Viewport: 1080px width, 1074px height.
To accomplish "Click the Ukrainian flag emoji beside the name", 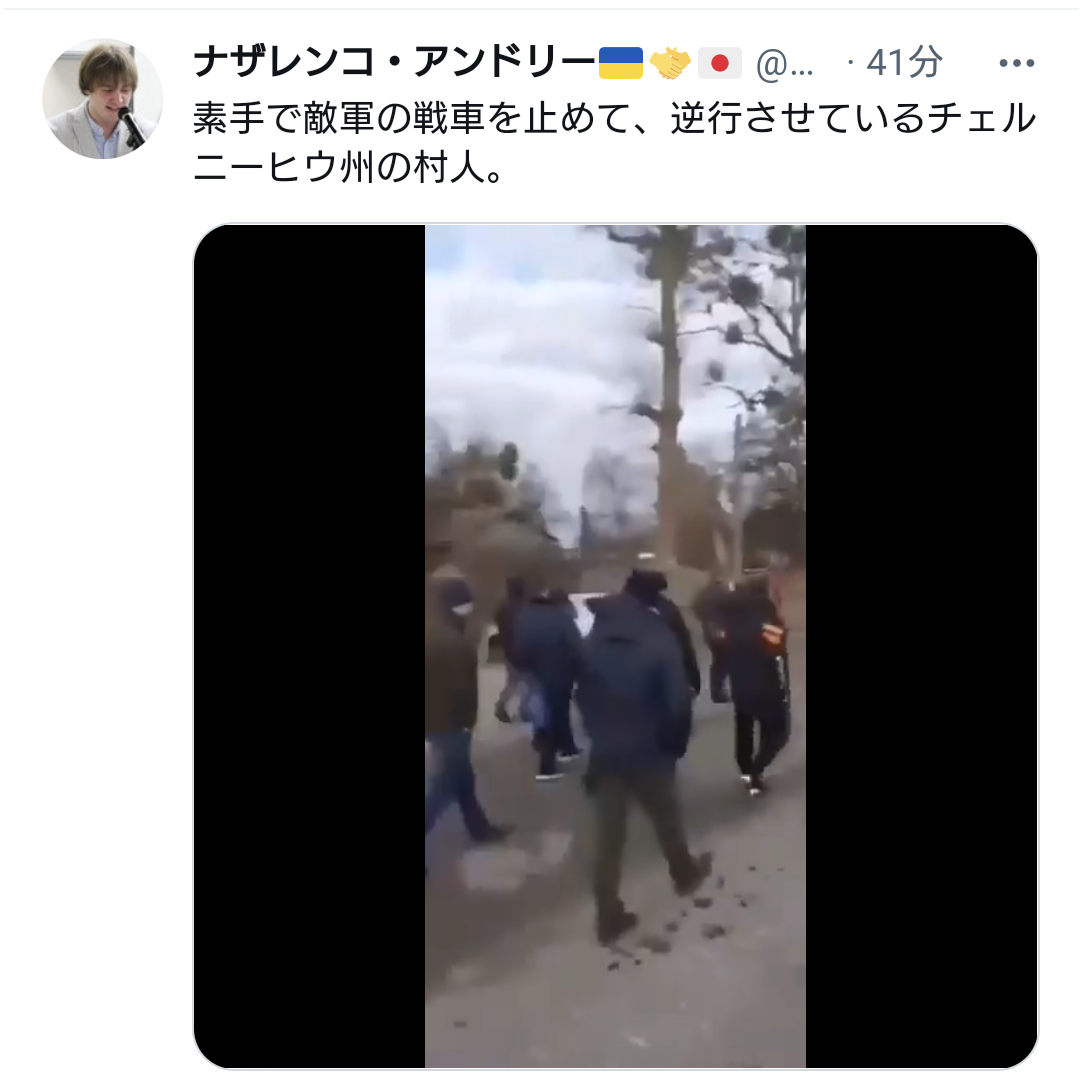I will tap(621, 63).
